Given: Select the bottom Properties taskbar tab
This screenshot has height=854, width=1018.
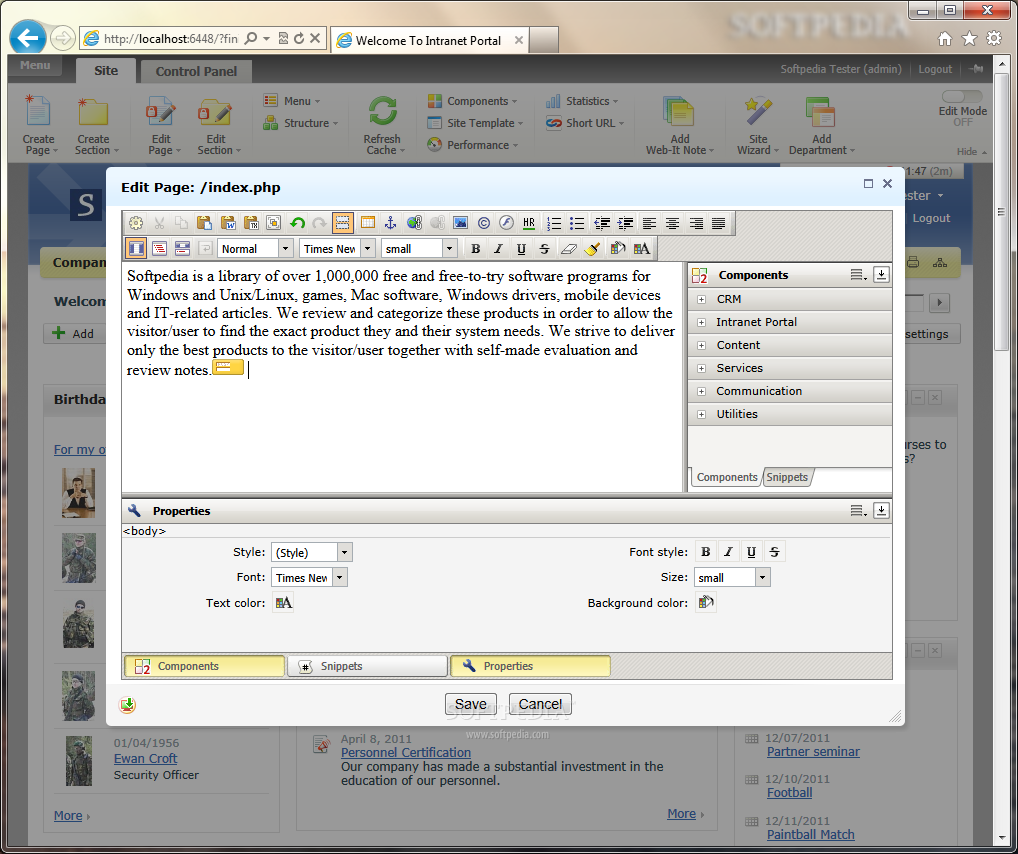Looking at the screenshot, I should click(530, 666).
